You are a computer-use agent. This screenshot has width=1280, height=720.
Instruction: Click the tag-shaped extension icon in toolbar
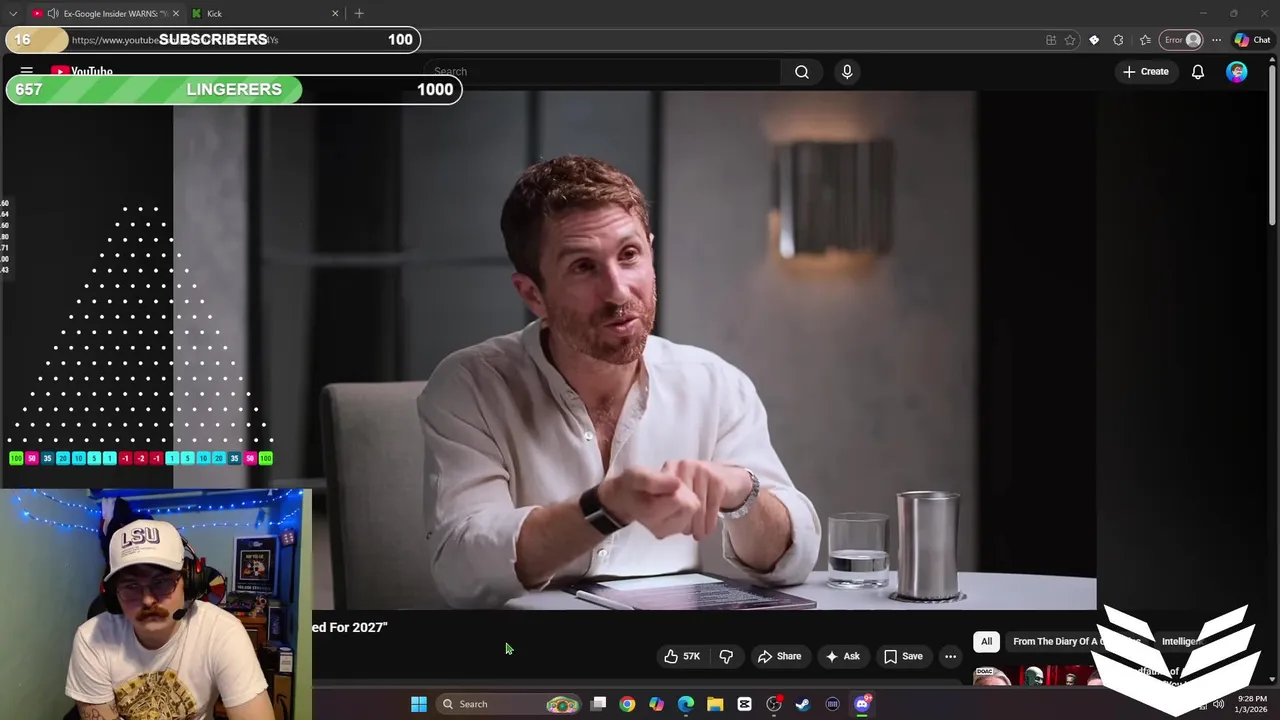coord(1094,40)
